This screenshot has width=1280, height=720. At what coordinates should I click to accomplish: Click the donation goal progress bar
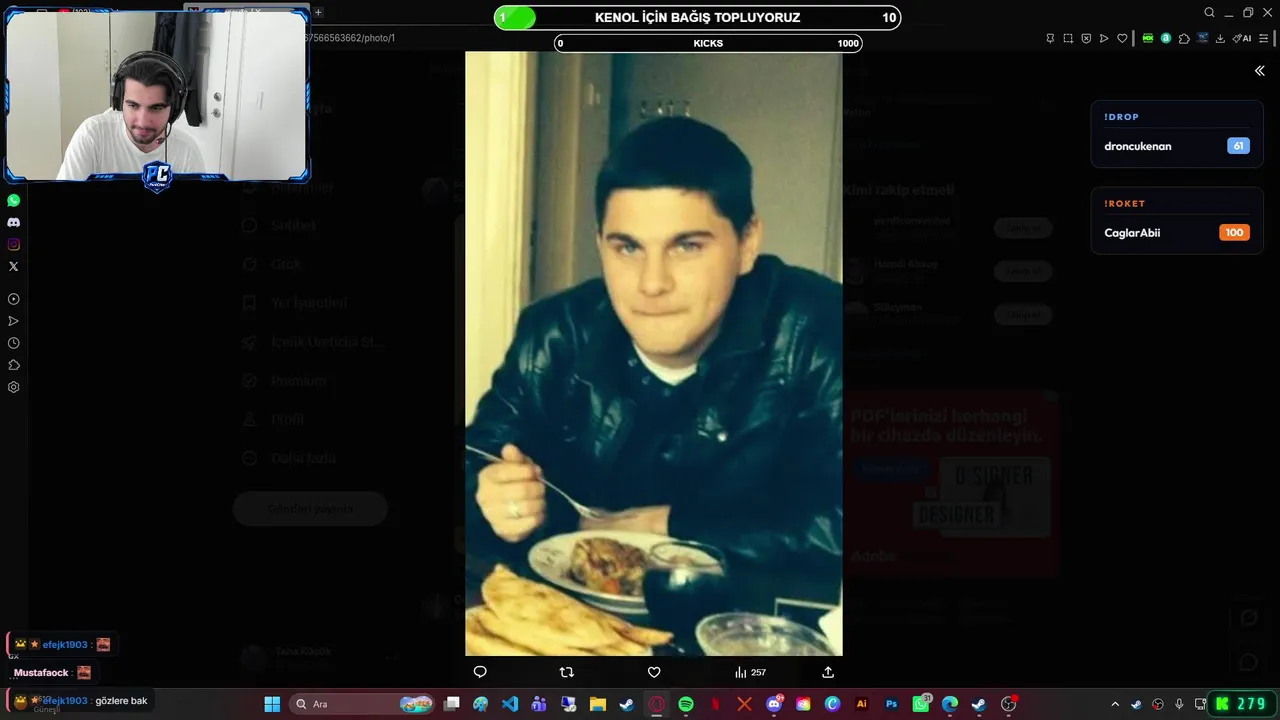click(698, 17)
